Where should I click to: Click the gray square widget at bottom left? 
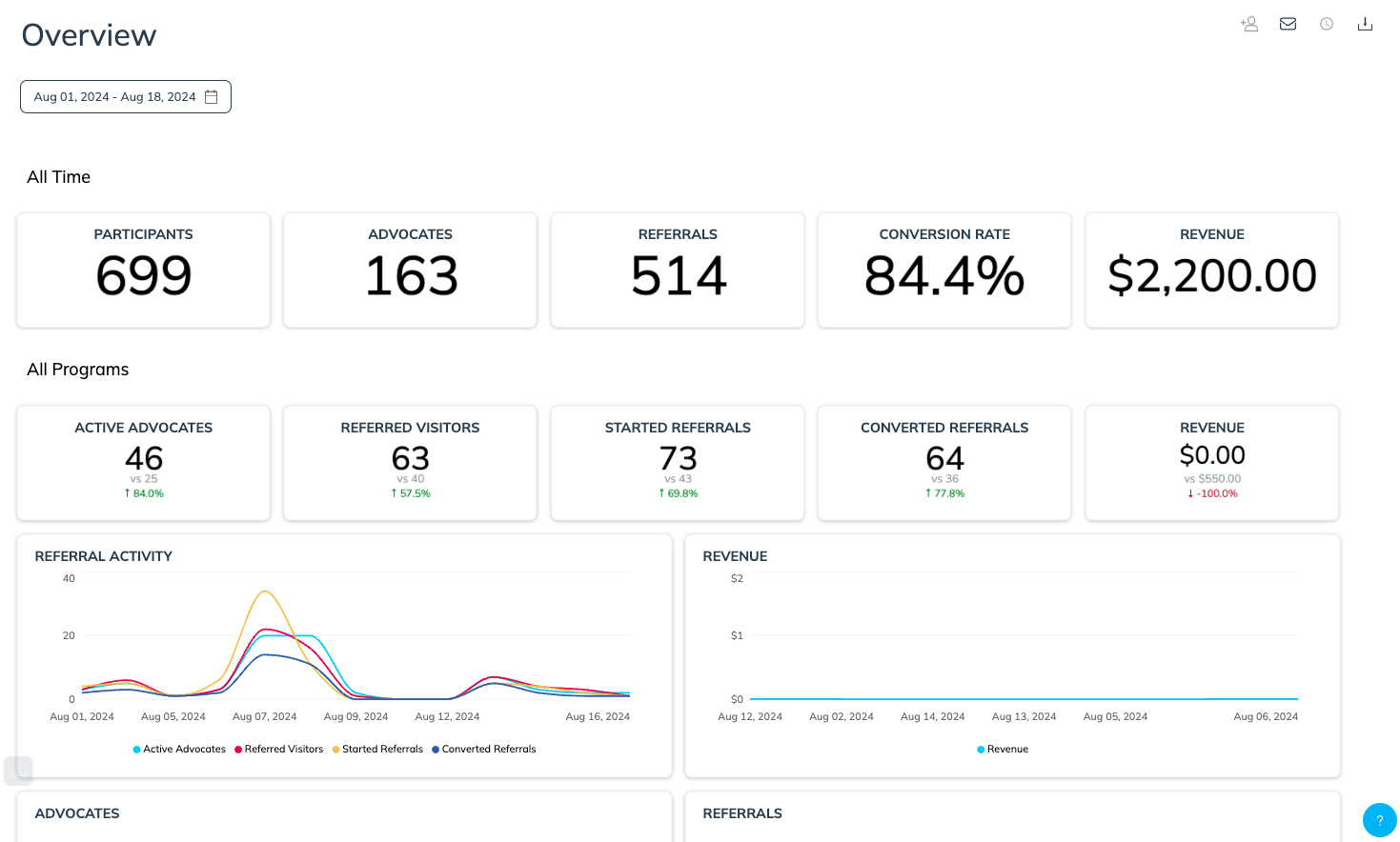click(x=18, y=771)
